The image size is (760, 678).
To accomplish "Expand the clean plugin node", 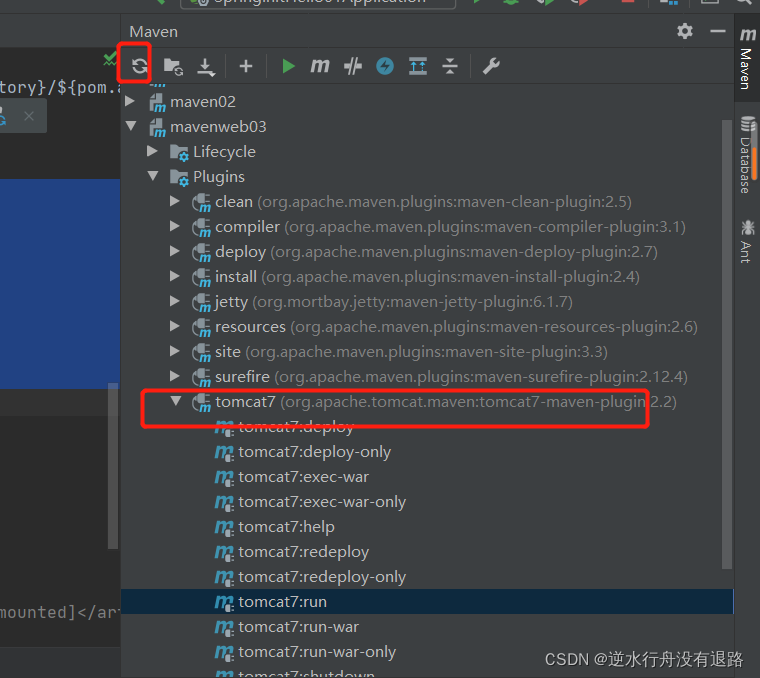I will coord(175,201).
